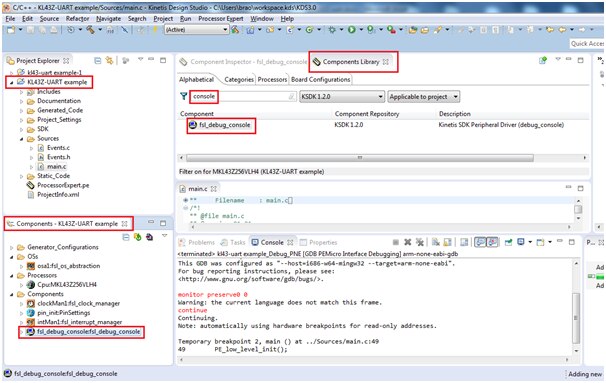
Task: Click the Pin Console icon
Action: (x=509, y=242)
